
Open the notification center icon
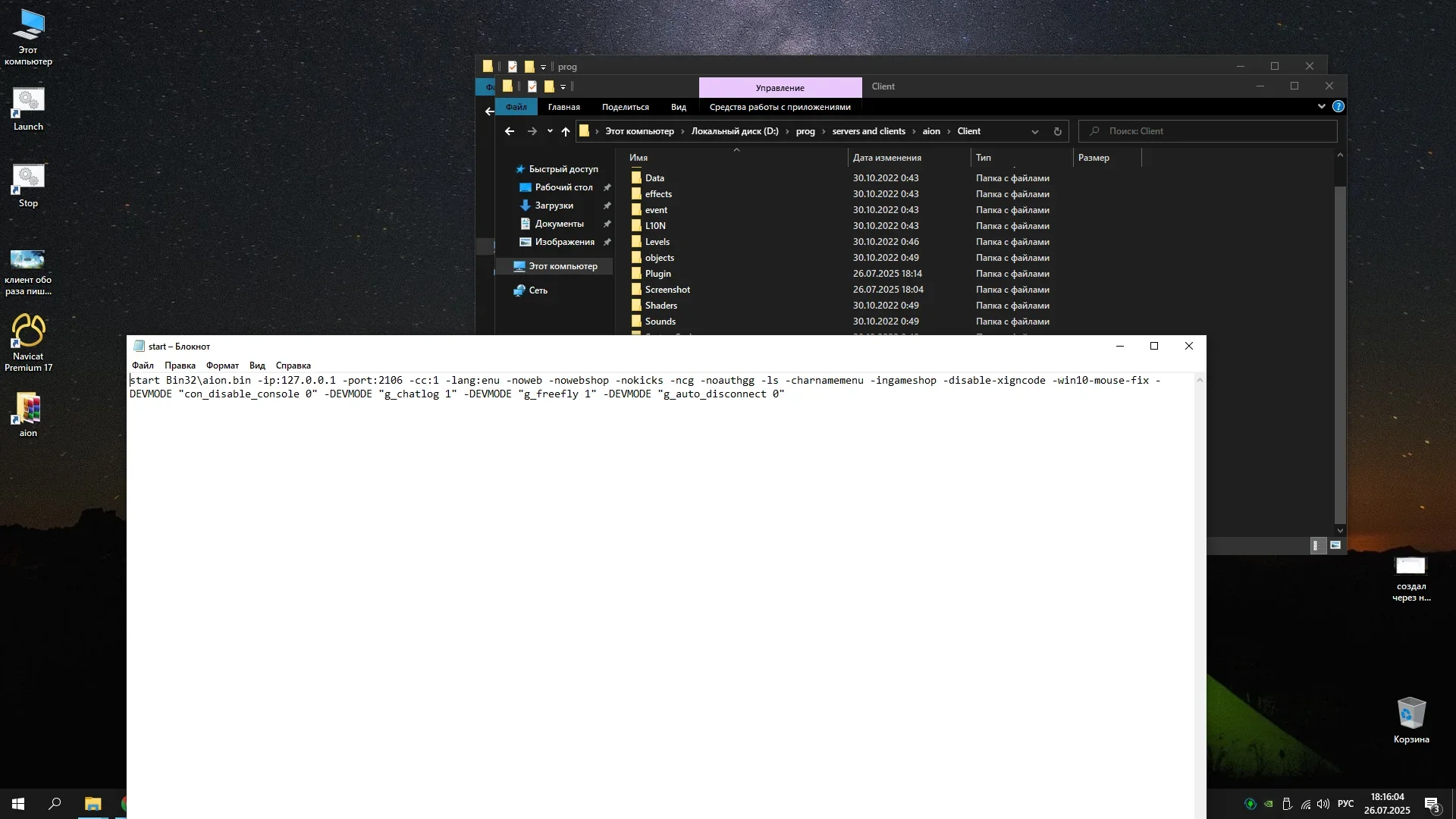click(x=1432, y=805)
